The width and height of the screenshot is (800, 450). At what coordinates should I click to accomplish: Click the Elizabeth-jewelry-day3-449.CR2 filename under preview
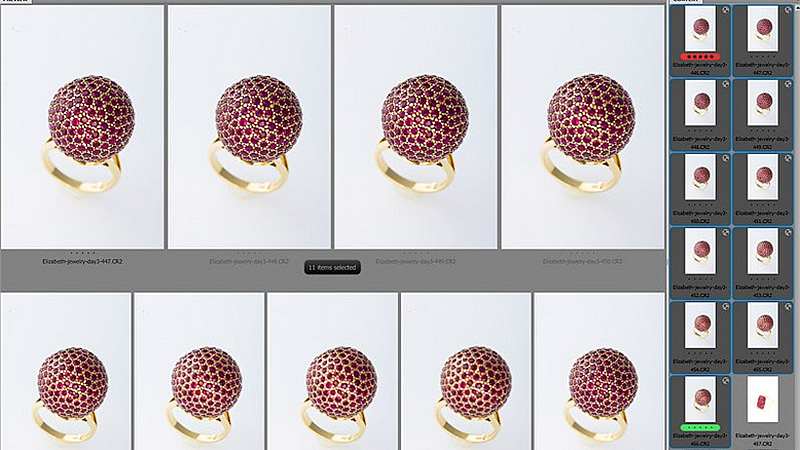tap(416, 261)
